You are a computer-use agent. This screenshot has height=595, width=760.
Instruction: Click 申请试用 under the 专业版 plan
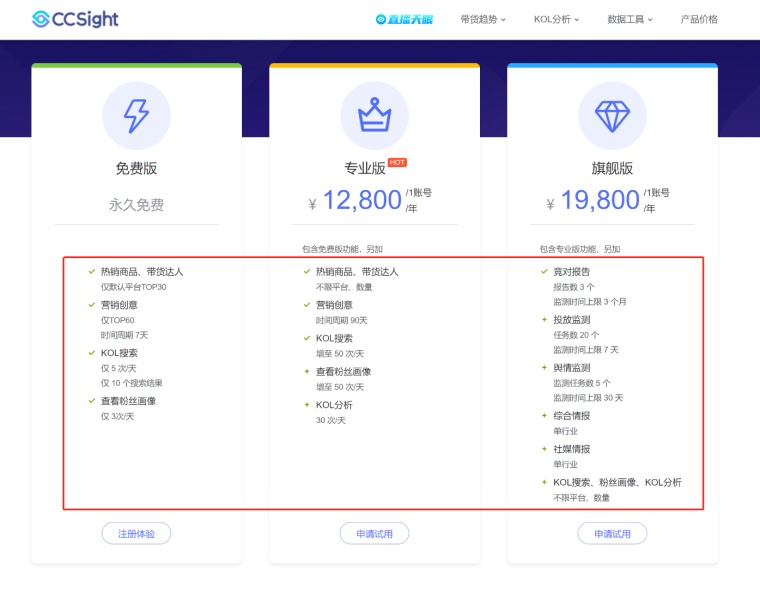pos(374,533)
